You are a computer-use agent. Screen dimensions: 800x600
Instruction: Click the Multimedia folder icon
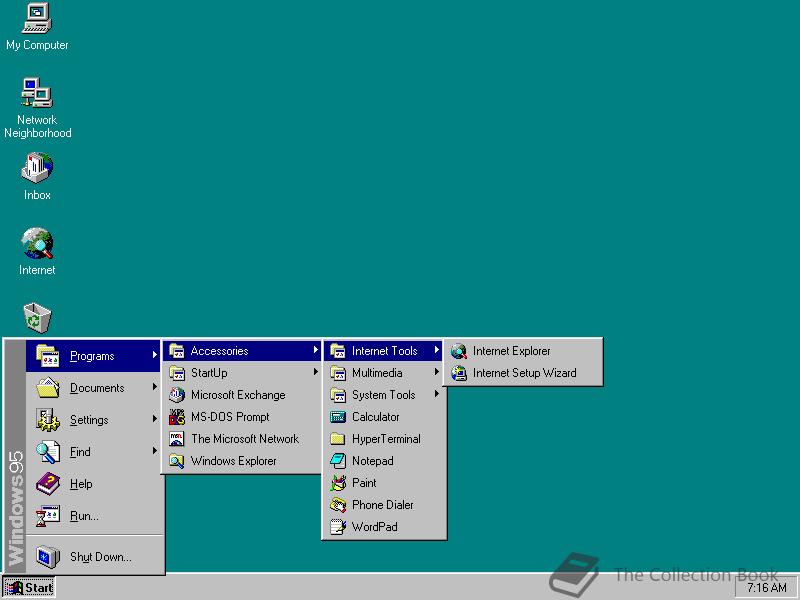click(x=338, y=373)
